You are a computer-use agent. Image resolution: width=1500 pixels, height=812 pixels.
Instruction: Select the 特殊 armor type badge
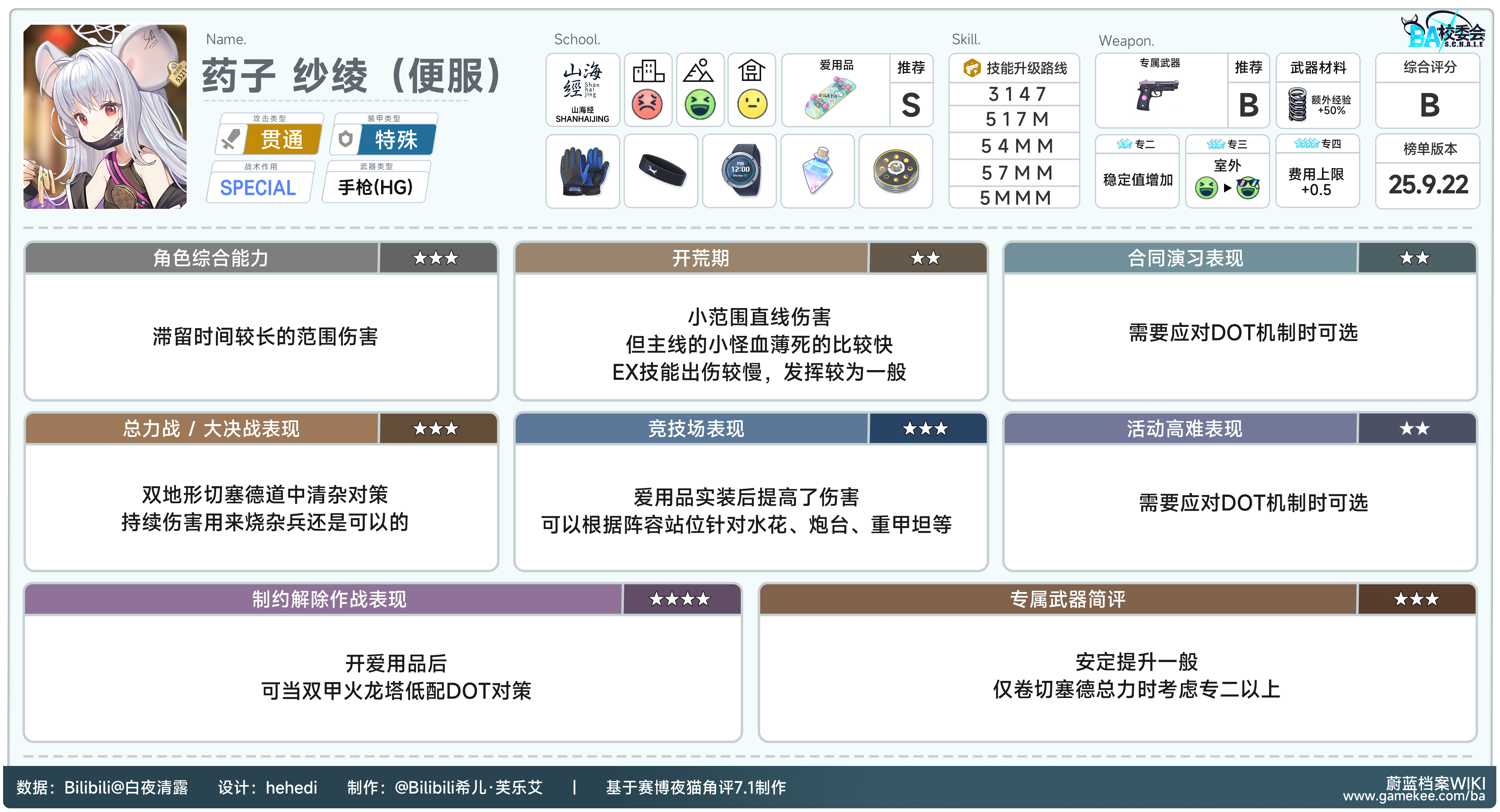(x=396, y=140)
